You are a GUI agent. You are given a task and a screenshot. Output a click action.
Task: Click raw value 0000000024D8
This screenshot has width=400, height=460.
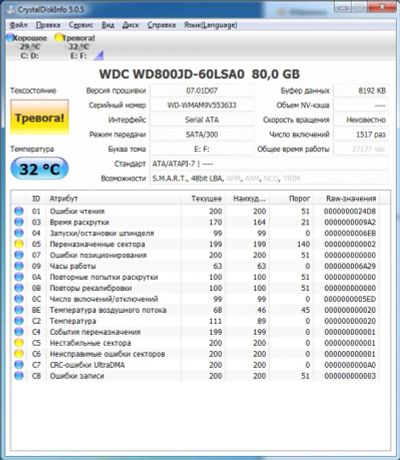tap(350, 211)
